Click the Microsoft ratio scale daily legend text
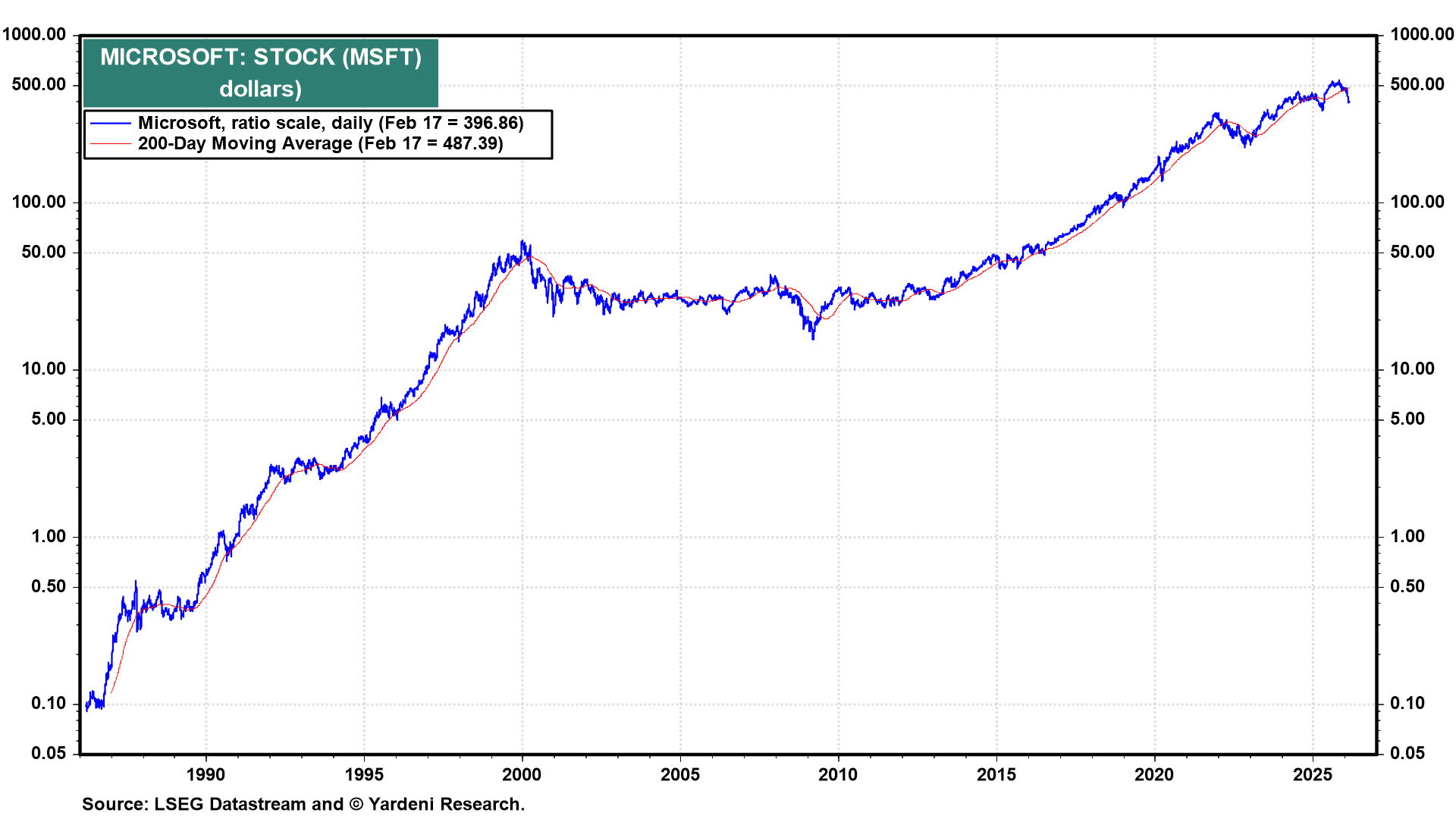1456x819 pixels. [x=331, y=124]
